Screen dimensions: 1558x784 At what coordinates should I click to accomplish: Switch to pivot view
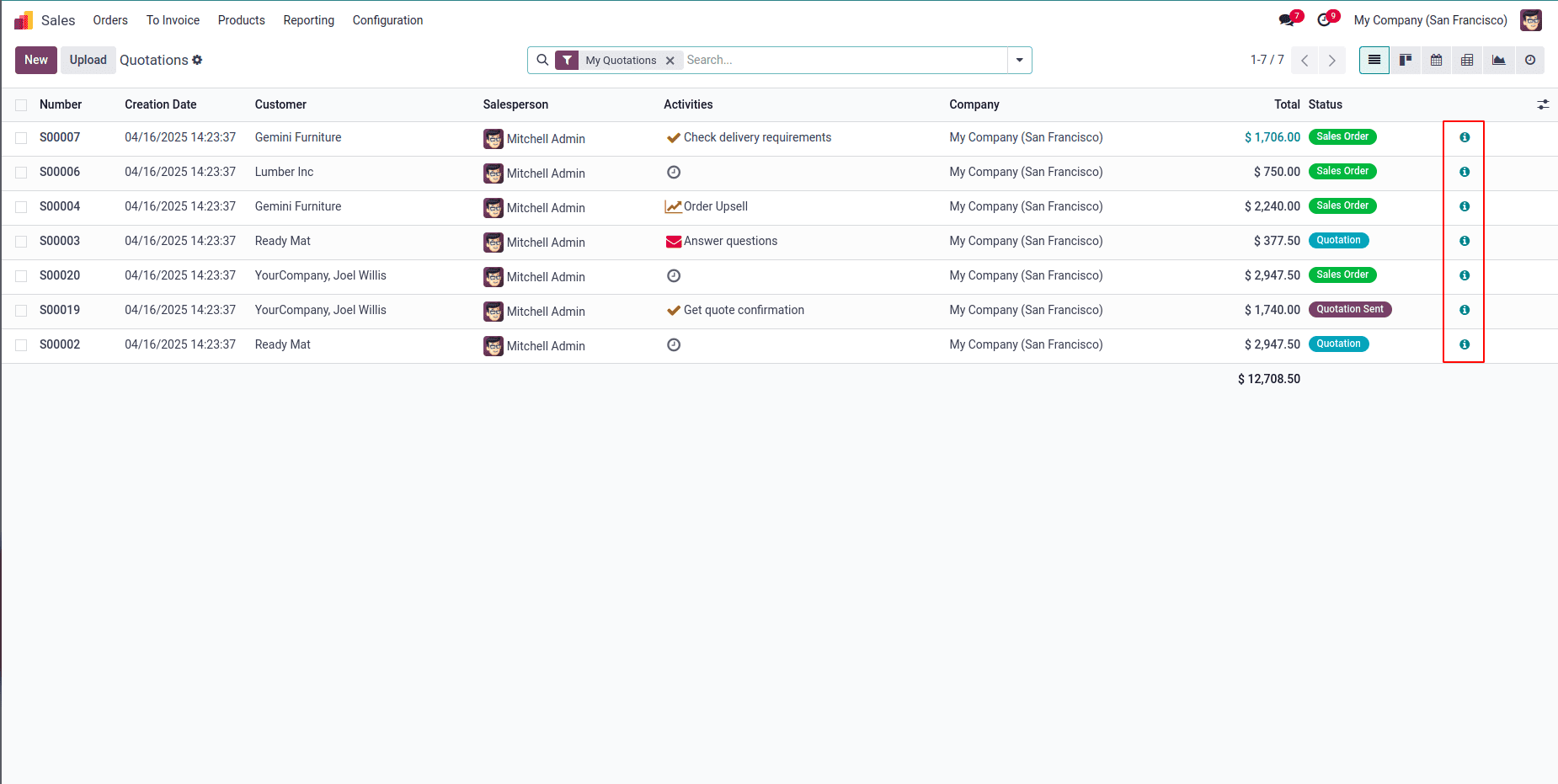pyautogui.click(x=1467, y=60)
